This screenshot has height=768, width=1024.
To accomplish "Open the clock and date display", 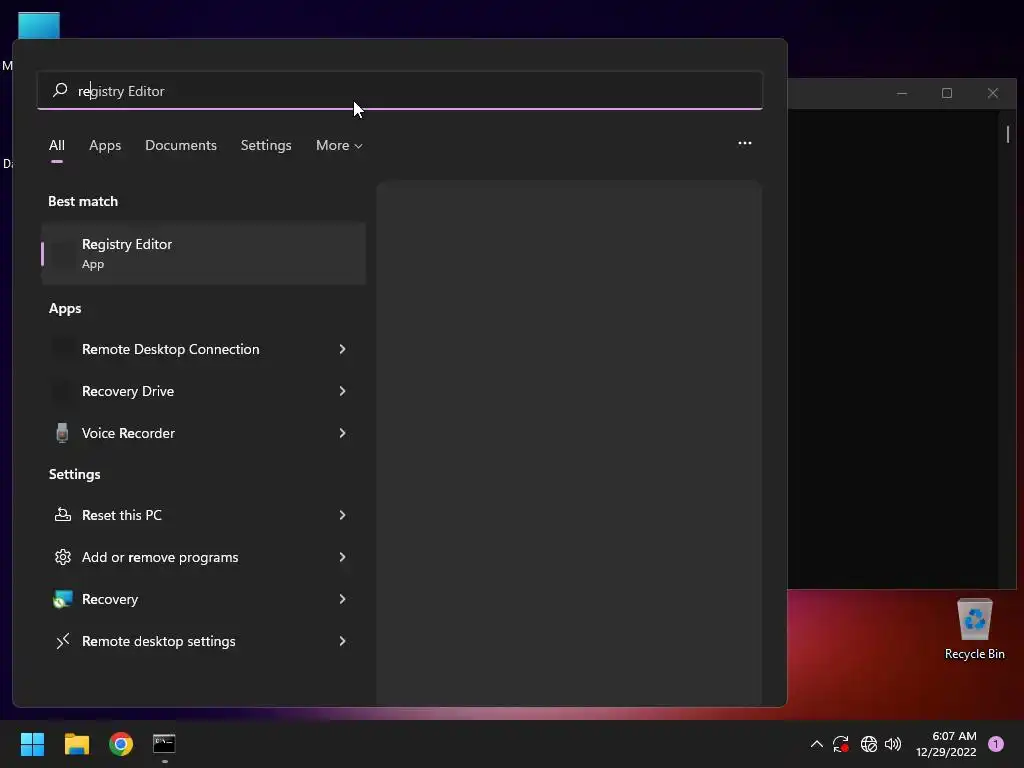I will pos(946,744).
